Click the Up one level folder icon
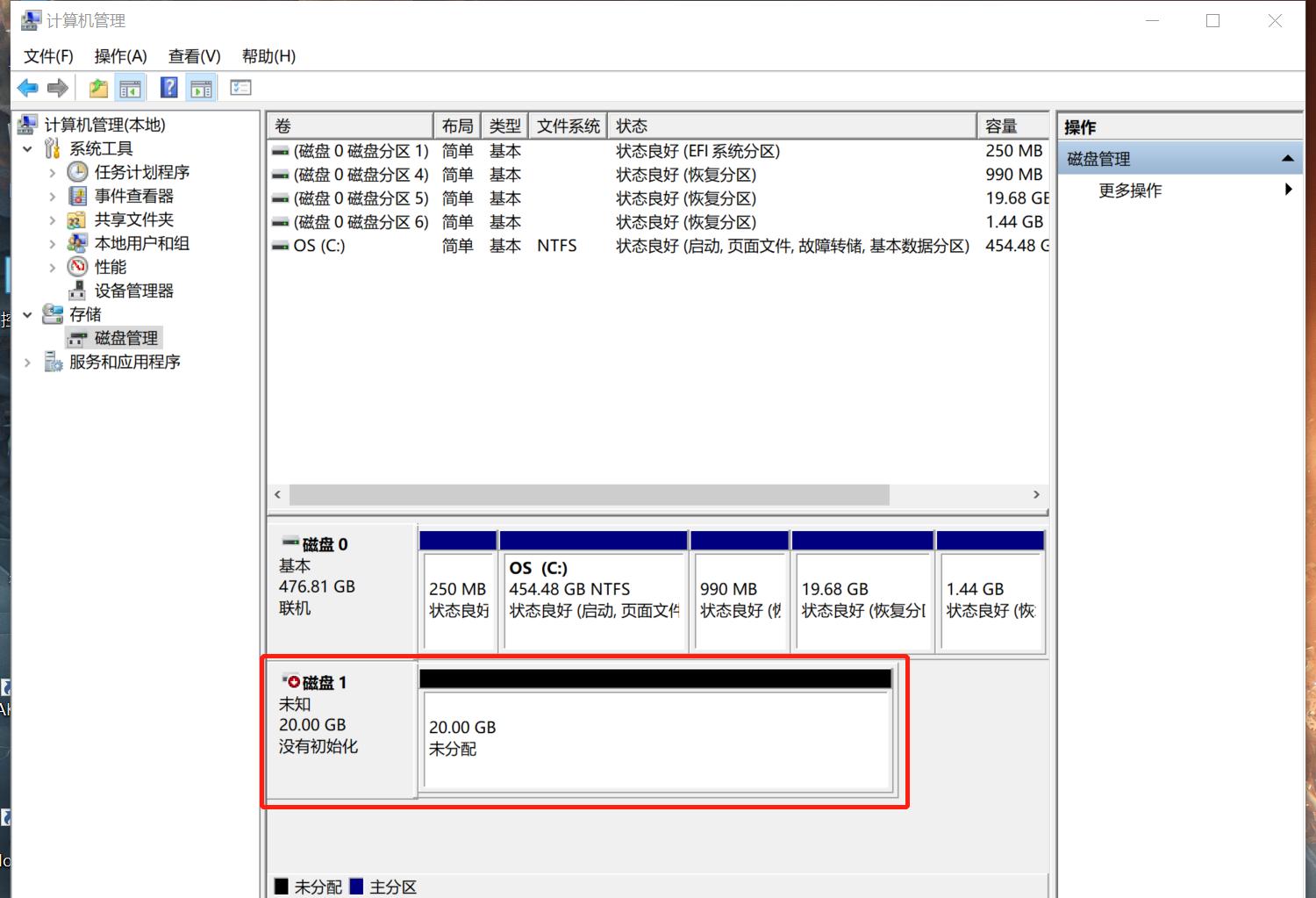This screenshot has width=1316, height=898. [98, 88]
